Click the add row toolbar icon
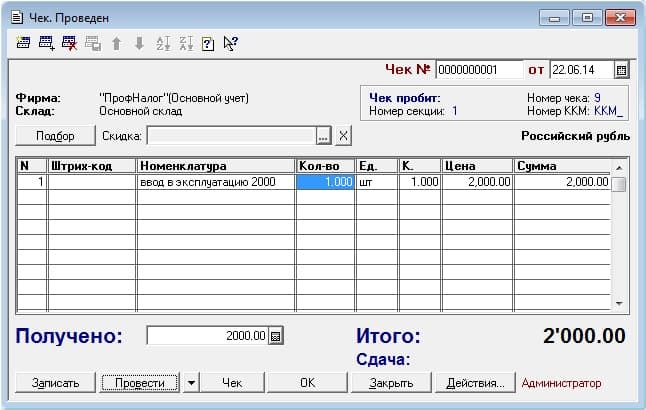Screen dimensions: 646x410 46,43
